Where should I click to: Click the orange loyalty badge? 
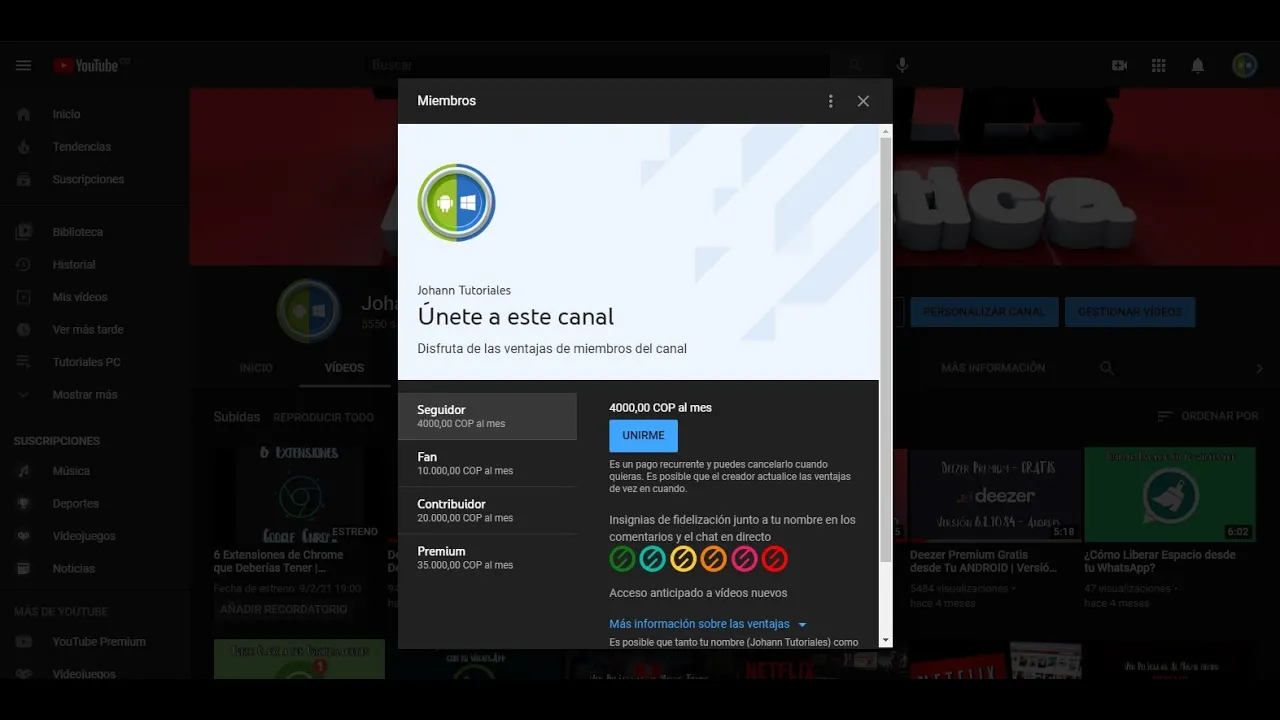pyautogui.click(x=714, y=558)
